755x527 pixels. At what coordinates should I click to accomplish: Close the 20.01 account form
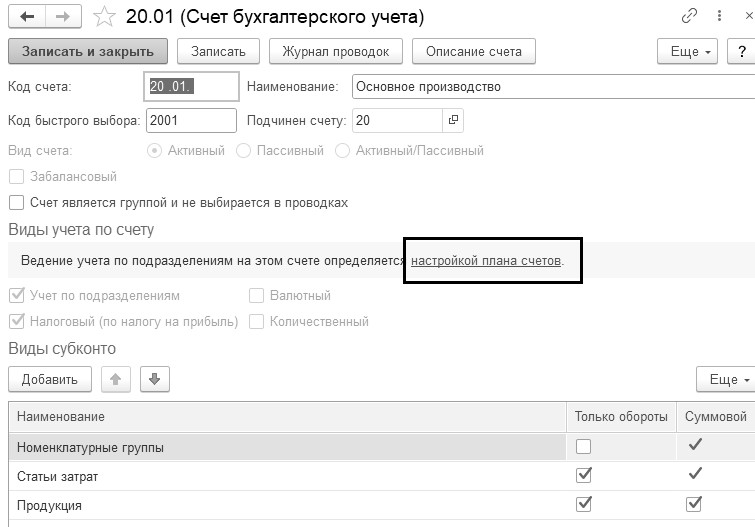[x=749, y=16]
